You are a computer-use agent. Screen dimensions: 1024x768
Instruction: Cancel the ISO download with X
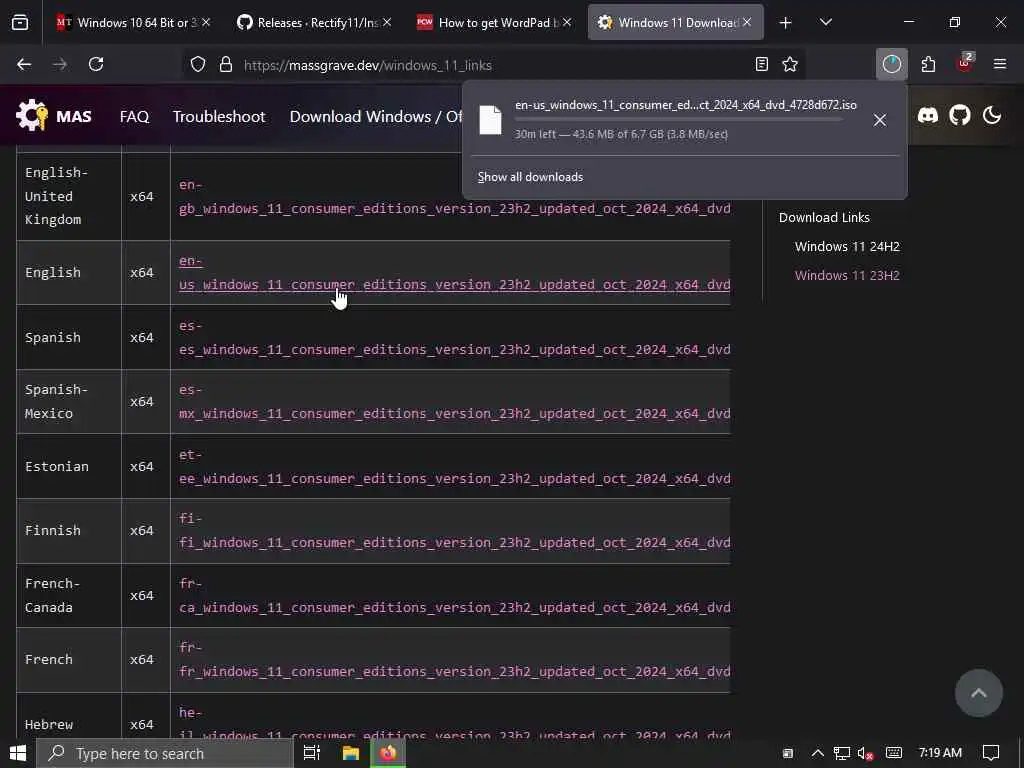[880, 120]
